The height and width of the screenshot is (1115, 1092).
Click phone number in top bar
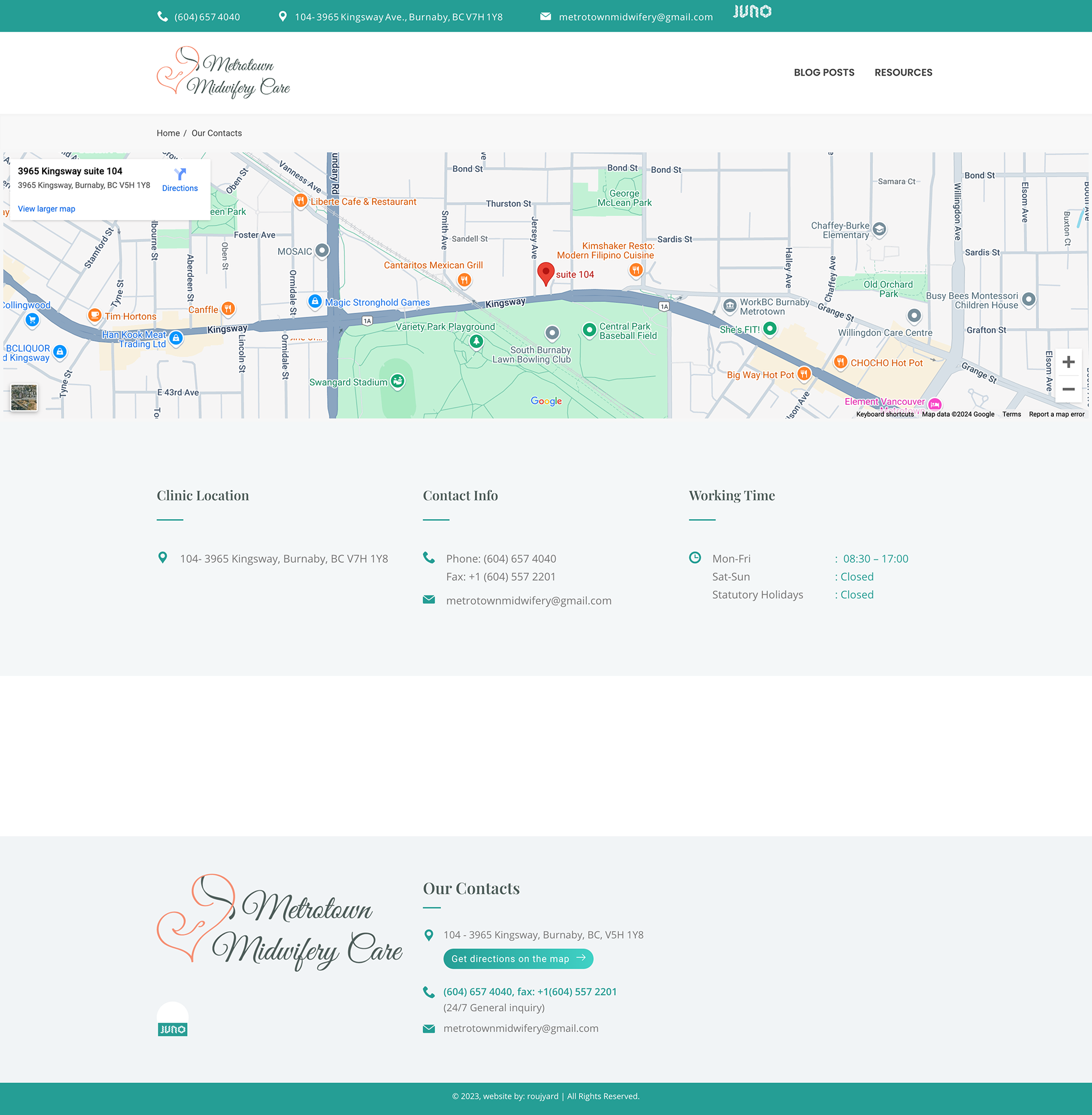pyautogui.click(x=207, y=17)
